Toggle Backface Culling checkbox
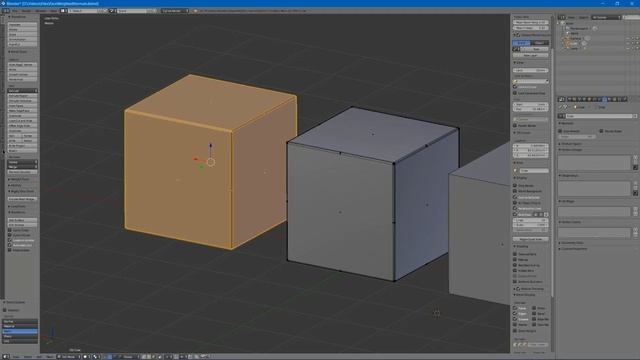This screenshot has height=360, width=640. [515, 265]
